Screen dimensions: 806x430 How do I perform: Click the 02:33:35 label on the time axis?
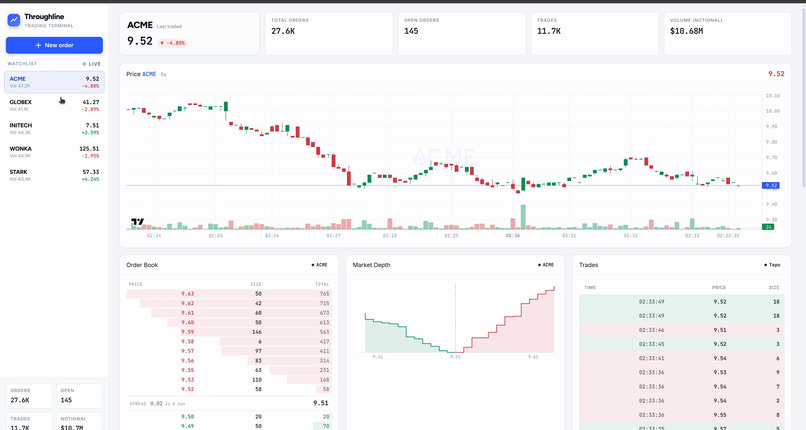click(x=728, y=236)
